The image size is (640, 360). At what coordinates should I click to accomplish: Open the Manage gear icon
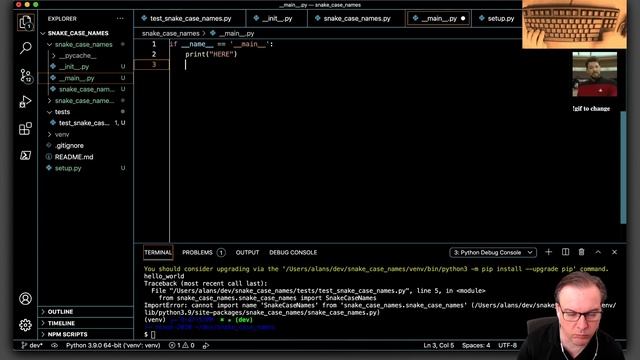tap(25, 325)
